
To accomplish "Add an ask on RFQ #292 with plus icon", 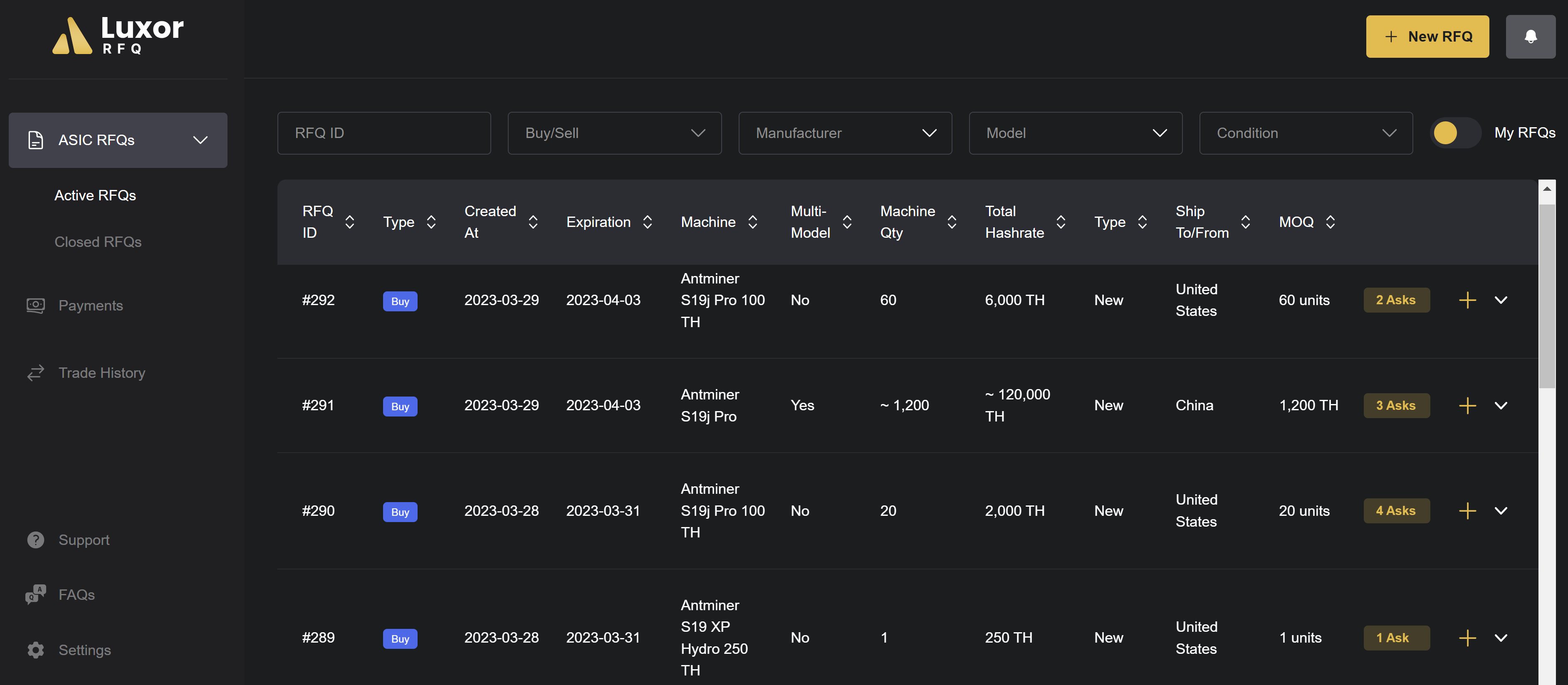I will 1468,300.
